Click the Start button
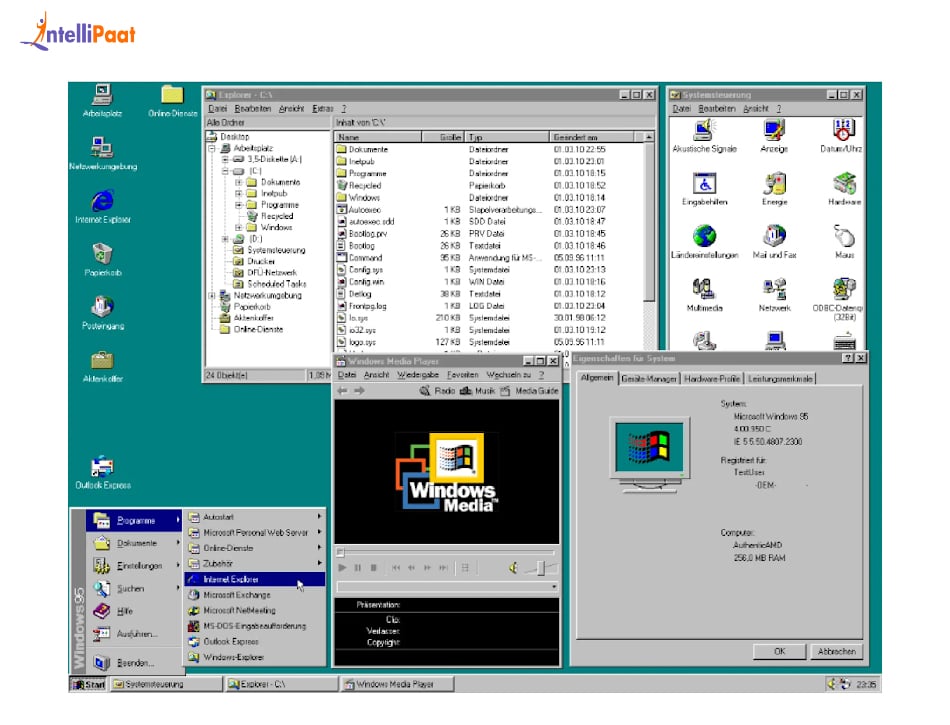 [88, 684]
